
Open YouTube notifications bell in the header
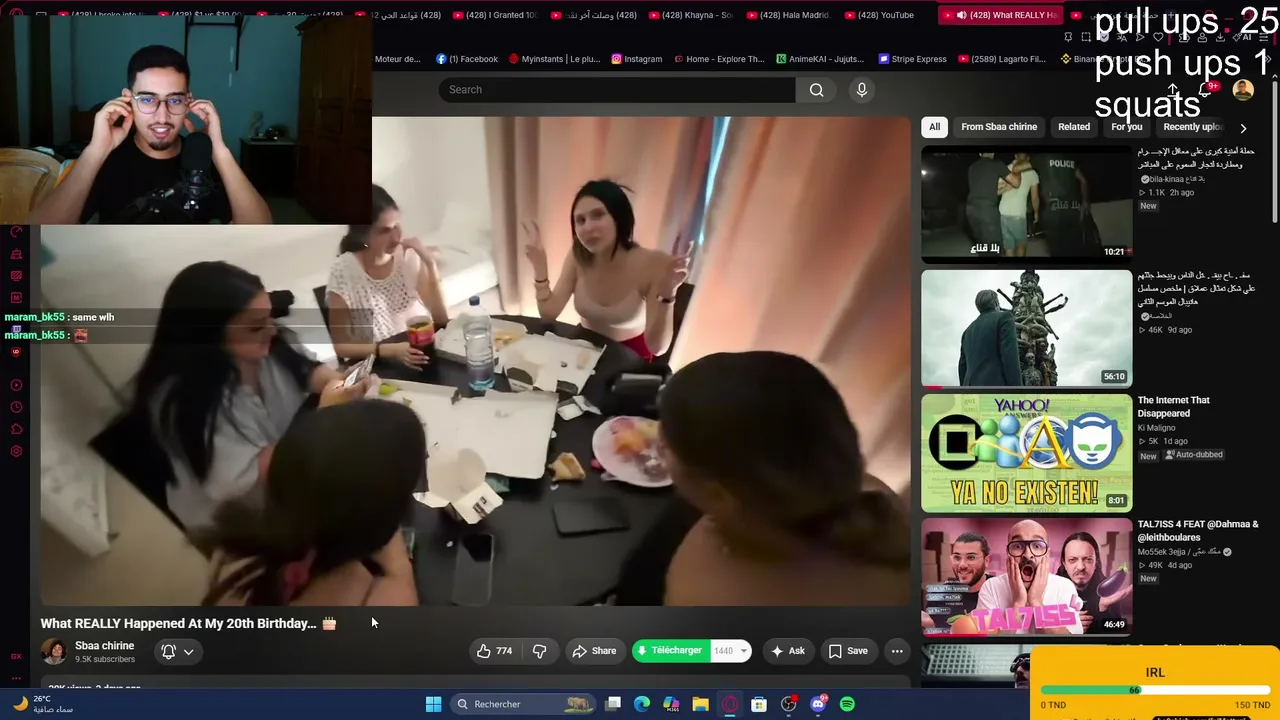tap(1205, 90)
